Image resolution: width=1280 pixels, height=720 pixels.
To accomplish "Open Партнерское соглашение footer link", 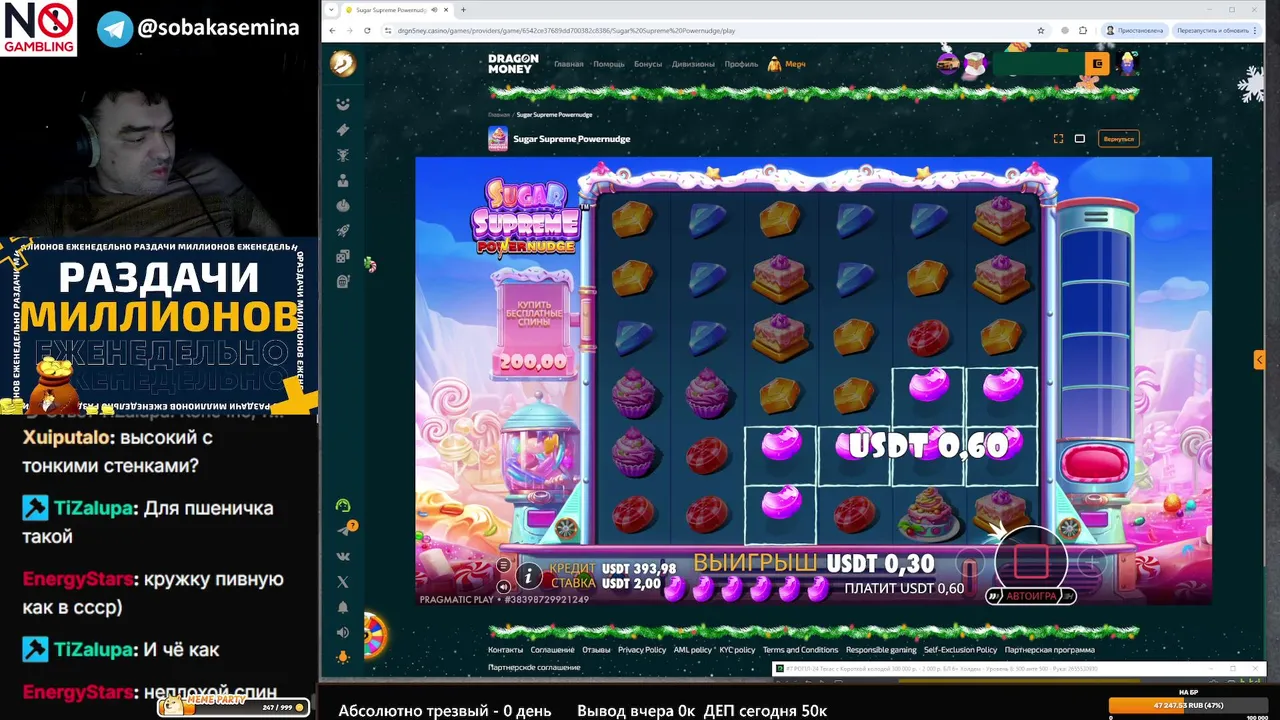I will point(534,667).
